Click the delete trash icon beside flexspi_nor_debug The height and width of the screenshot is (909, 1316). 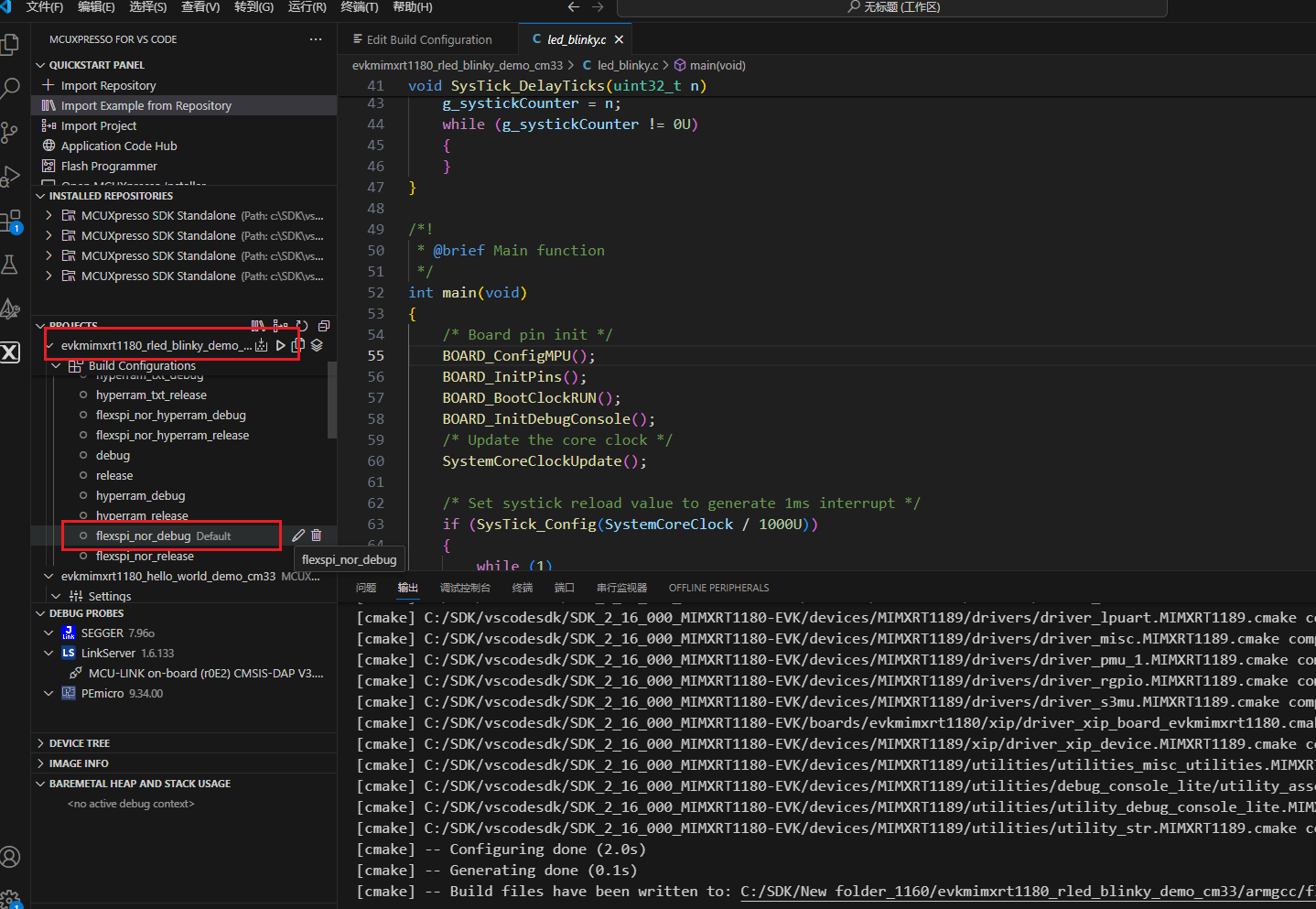pos(316,535)
